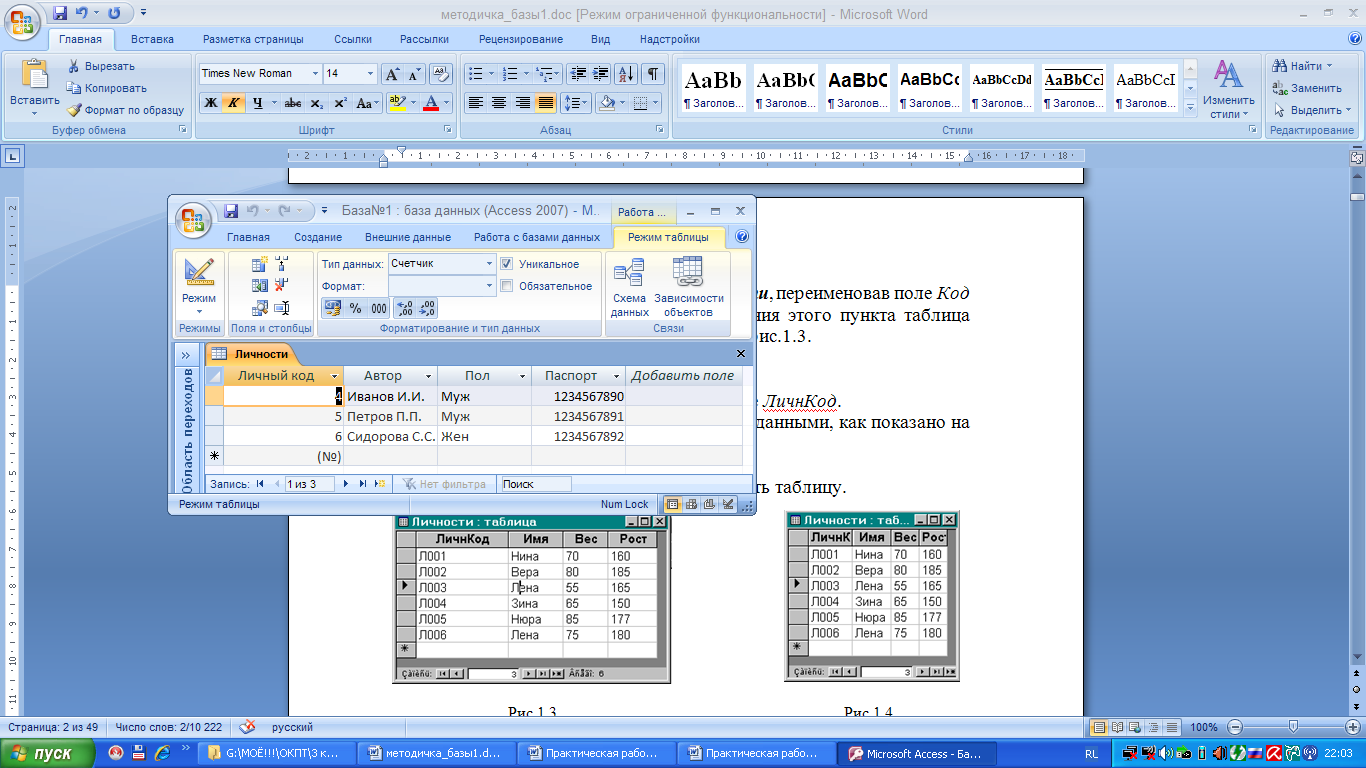Screen dimensions: 1366x768
Task: Go to first record in Access navigator
Action: pos(261,484)
